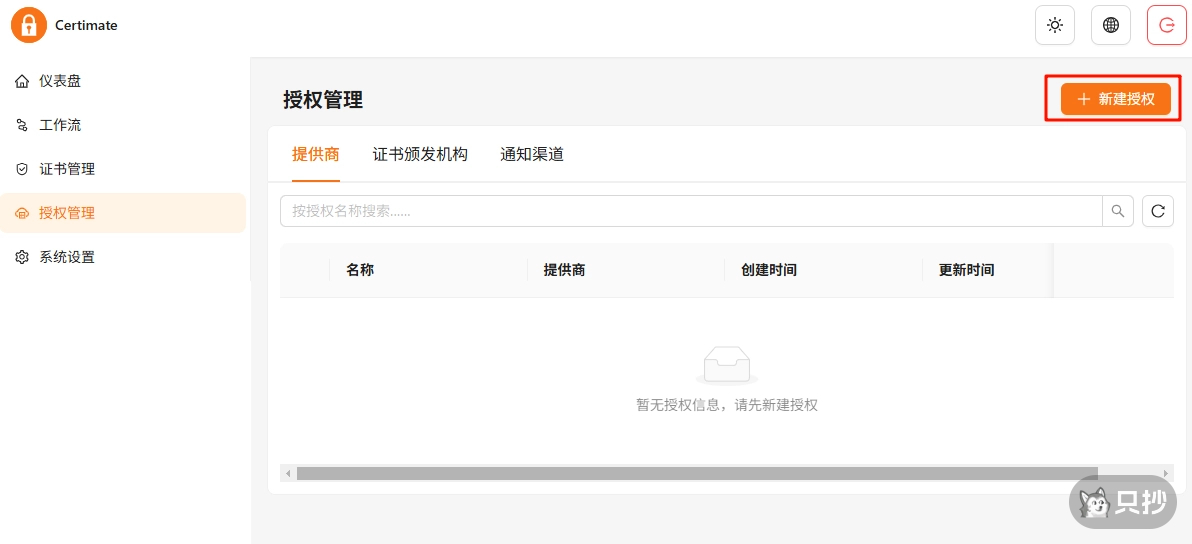Select 授权管理 in the sidebar
This screenshot has width=1192, height=544.
pos(67,213)
